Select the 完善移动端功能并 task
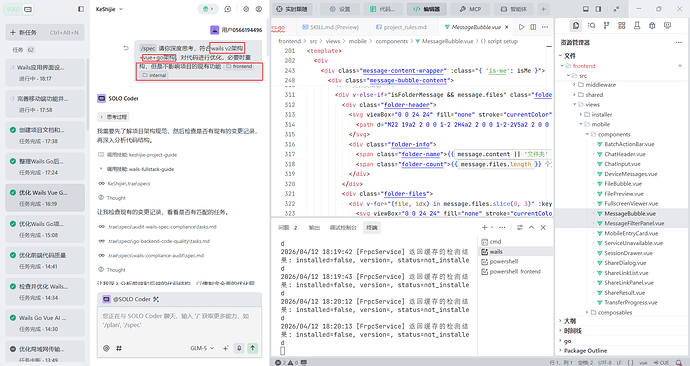This screenshot has width=690, height=366. [x=44, y=104]
